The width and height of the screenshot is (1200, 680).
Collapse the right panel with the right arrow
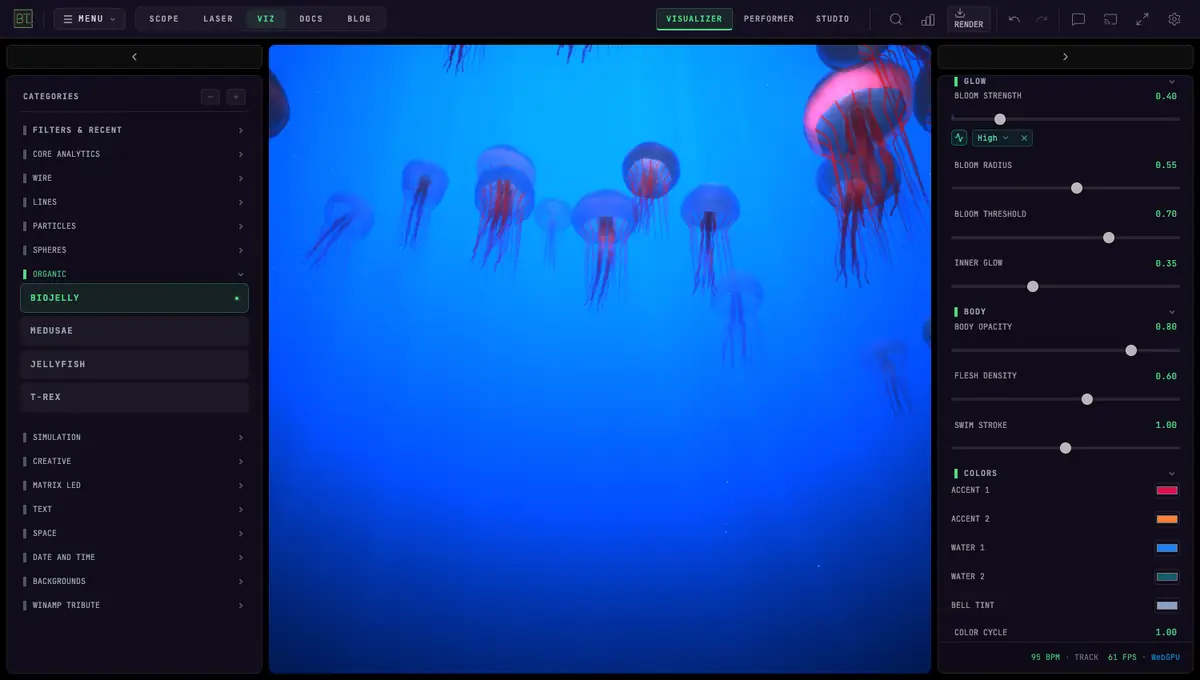pyautogui.click(x=1065, y=57)
